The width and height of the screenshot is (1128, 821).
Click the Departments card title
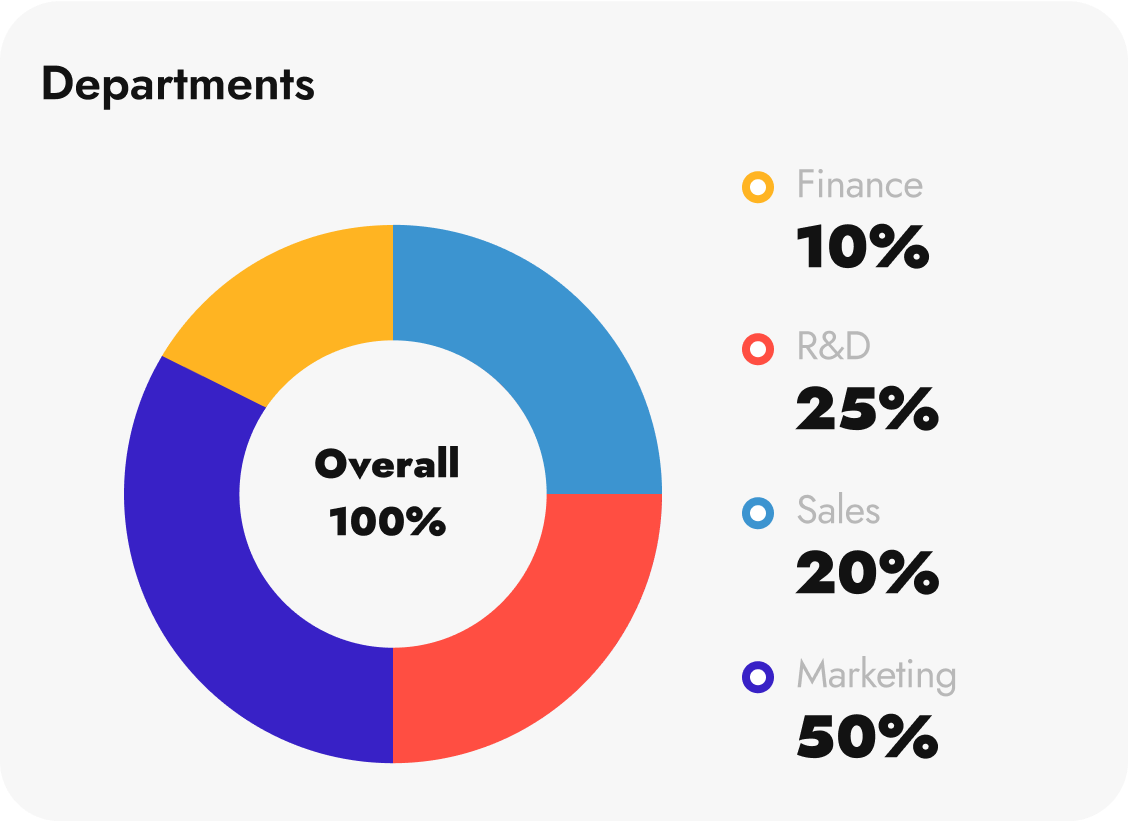(178, 85)
